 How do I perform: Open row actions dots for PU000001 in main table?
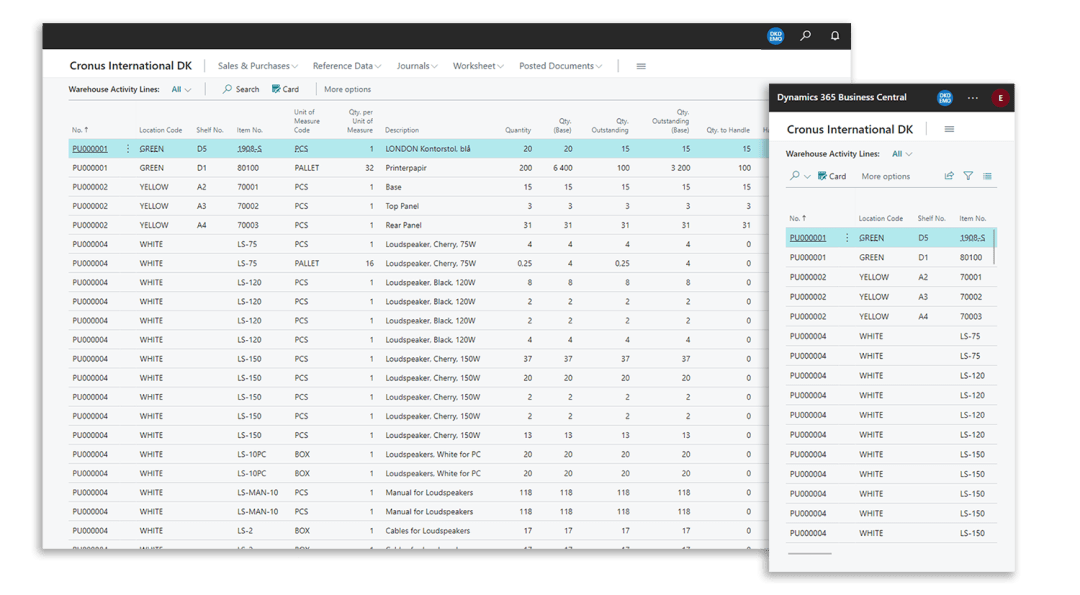click(128, 149)
